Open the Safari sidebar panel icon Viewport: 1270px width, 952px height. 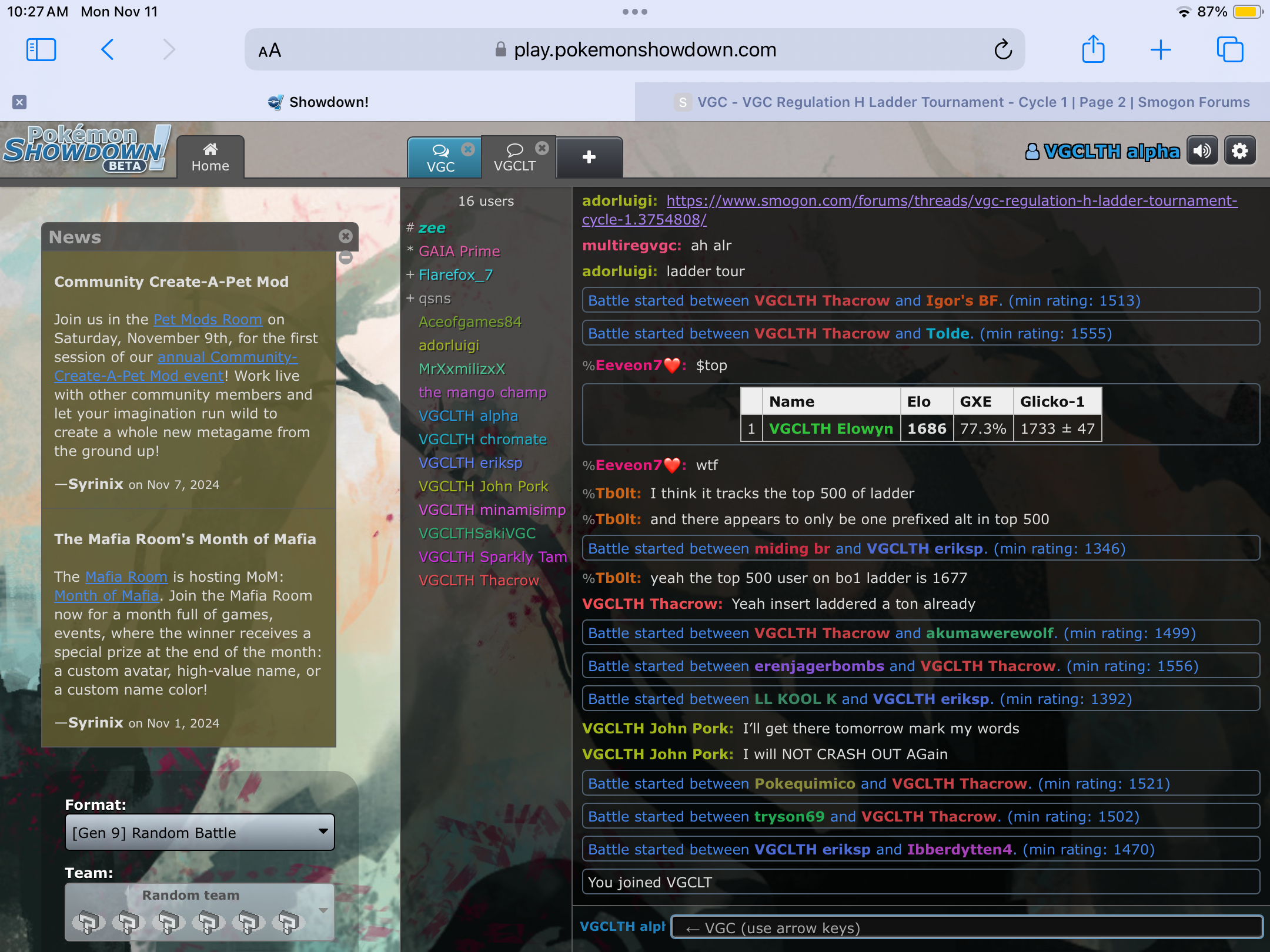click(x=41, y=50)
